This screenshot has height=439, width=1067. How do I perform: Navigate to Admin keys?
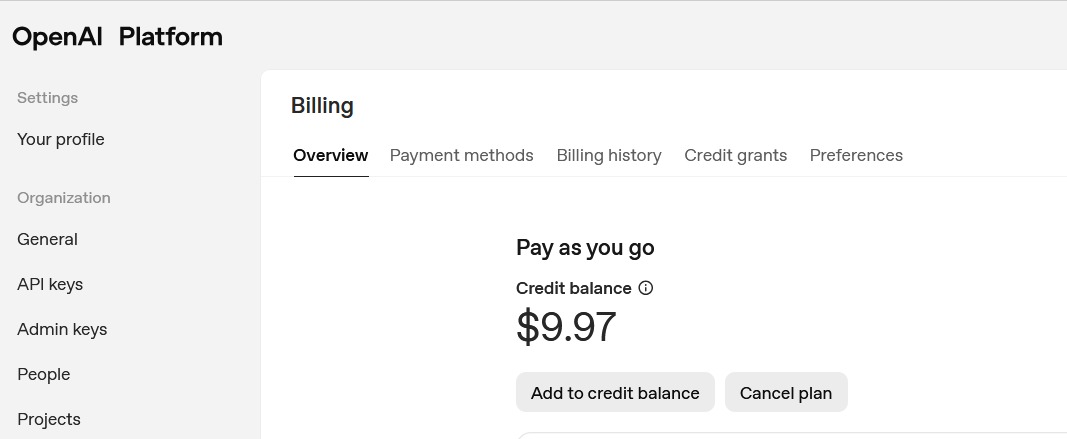click(x=62, y=329)
